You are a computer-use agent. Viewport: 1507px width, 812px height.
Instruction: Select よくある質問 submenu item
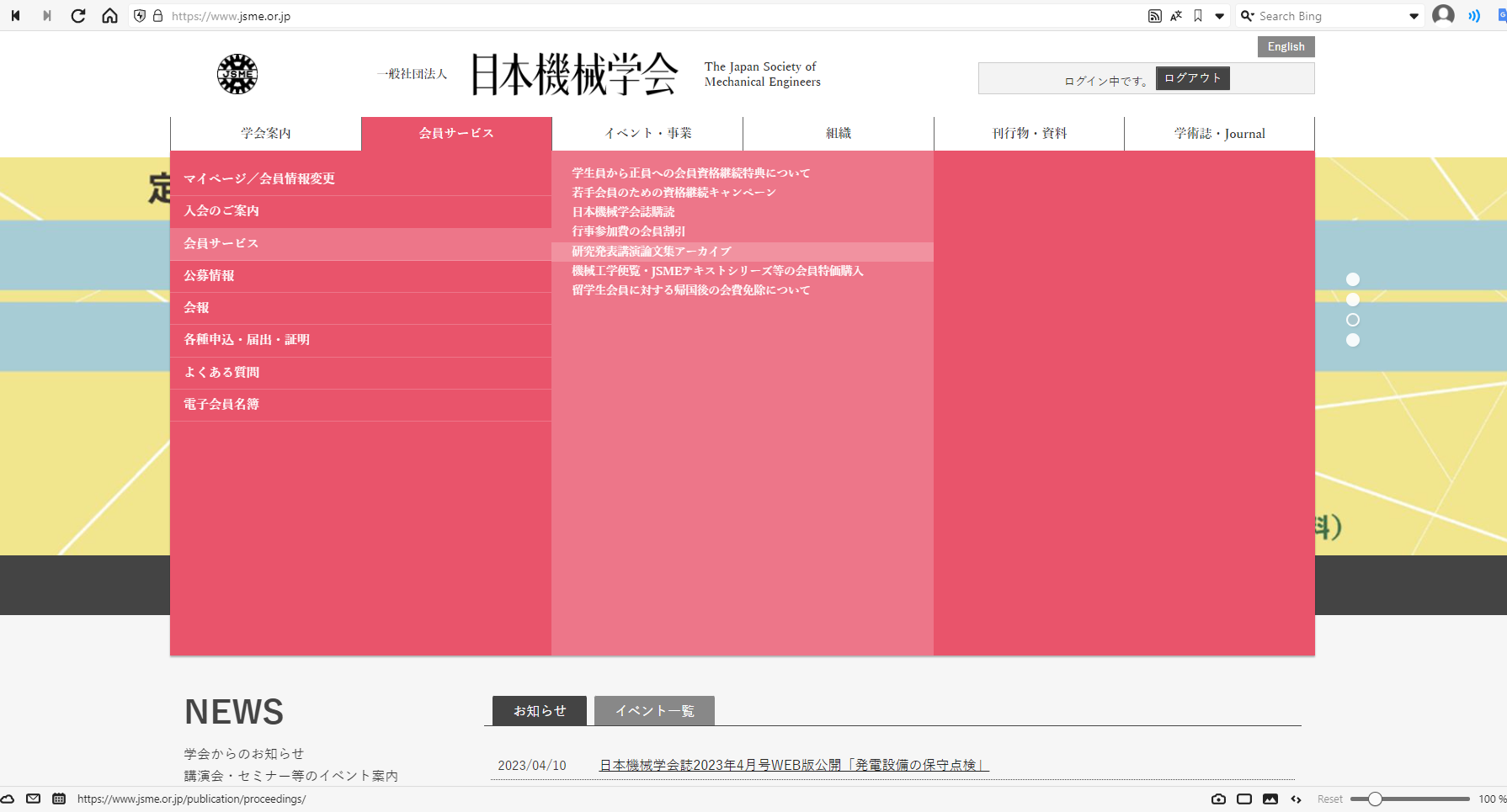tap(360, 373)
